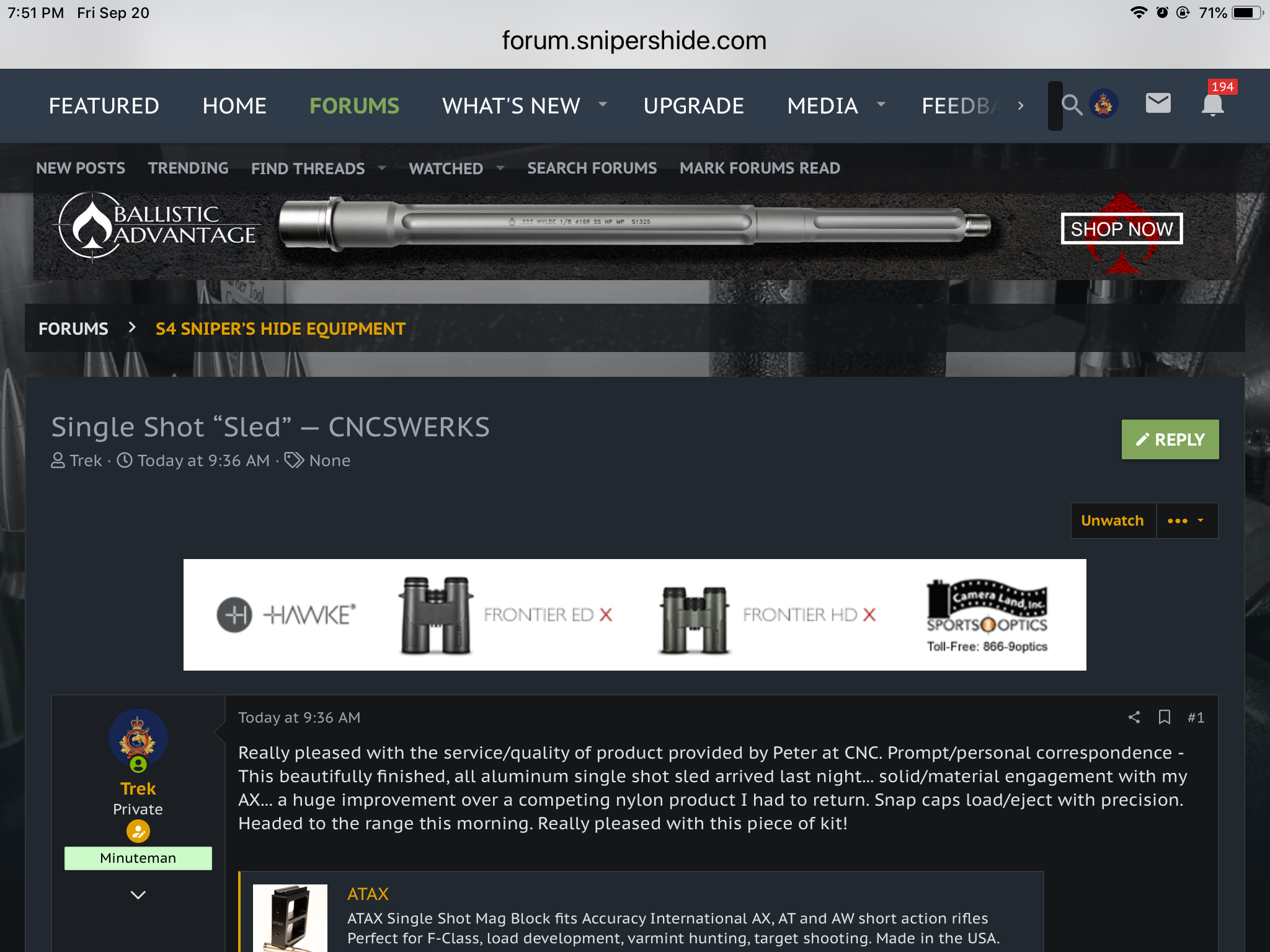Tap the orientation lock status icon
1270x952 pixels.
1183,12
